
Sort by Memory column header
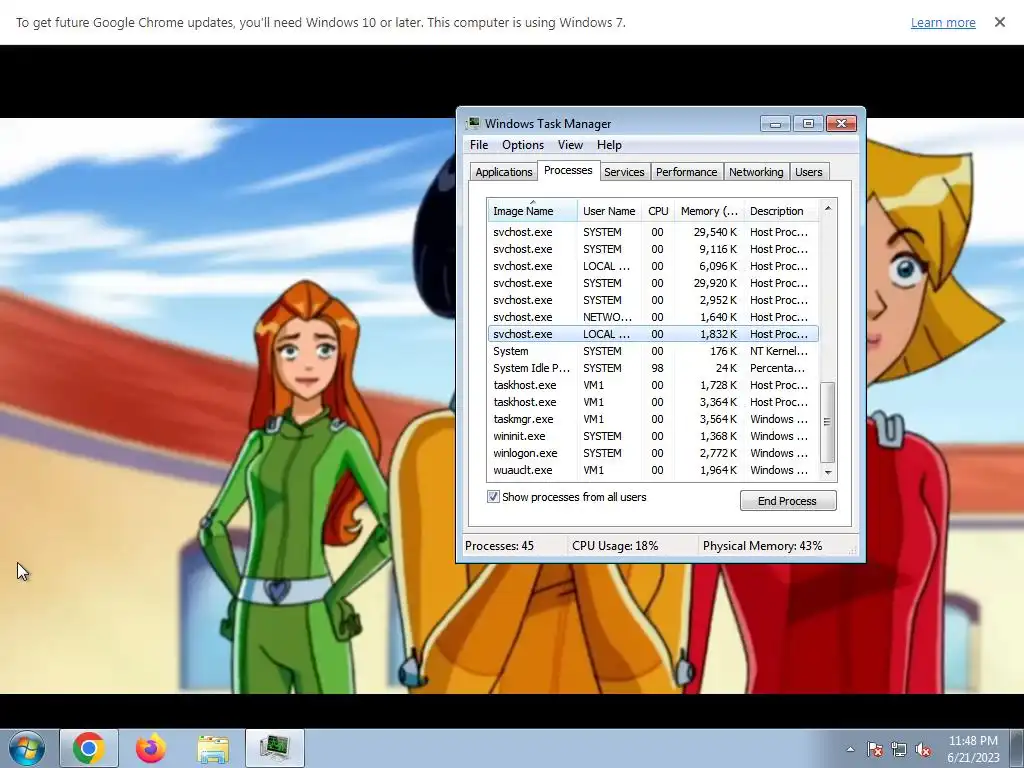click(709, 211)
